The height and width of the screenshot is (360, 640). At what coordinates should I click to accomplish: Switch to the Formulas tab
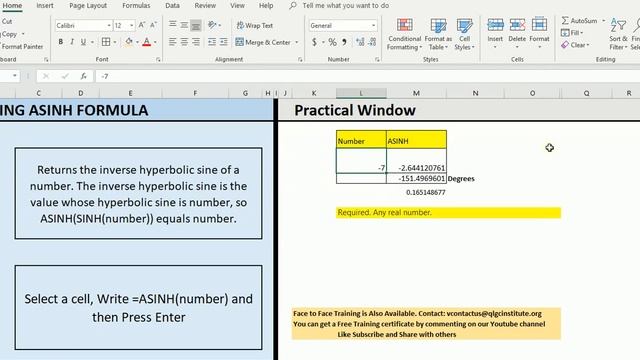136,6
